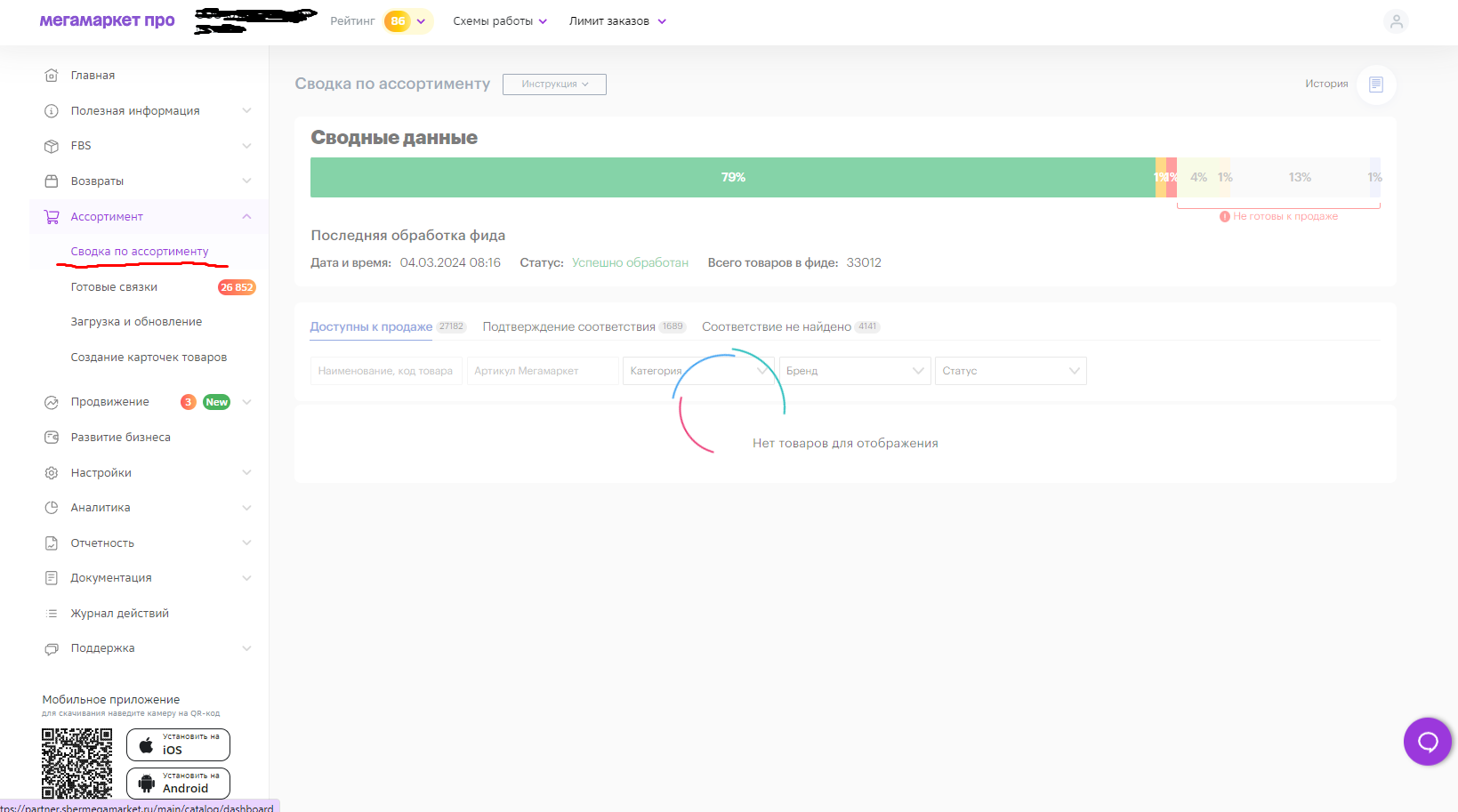Click the FBS box icon
The width and height of the screenshot is (1458, 812).
click(x=52, y=146)
